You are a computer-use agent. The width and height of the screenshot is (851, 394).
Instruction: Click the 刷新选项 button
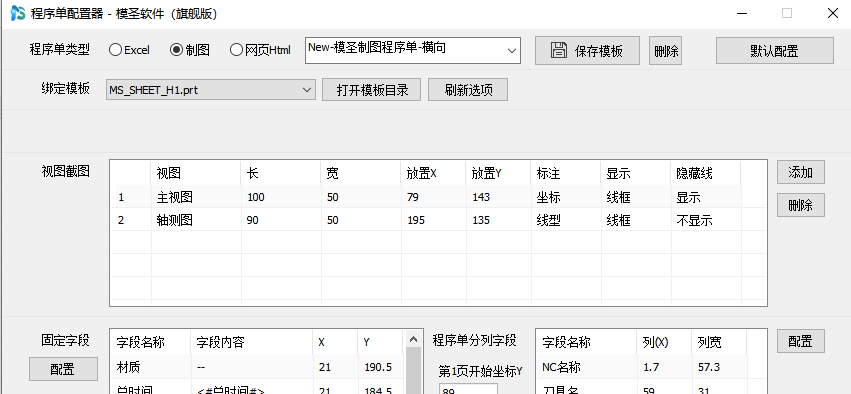(468, 90)
